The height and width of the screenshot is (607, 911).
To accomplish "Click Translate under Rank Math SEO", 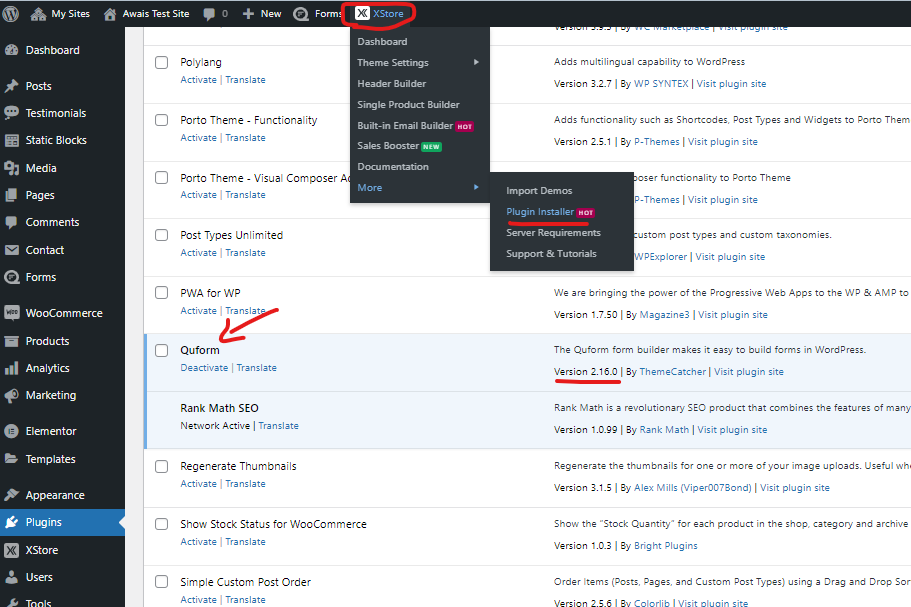I will (278, 426).
